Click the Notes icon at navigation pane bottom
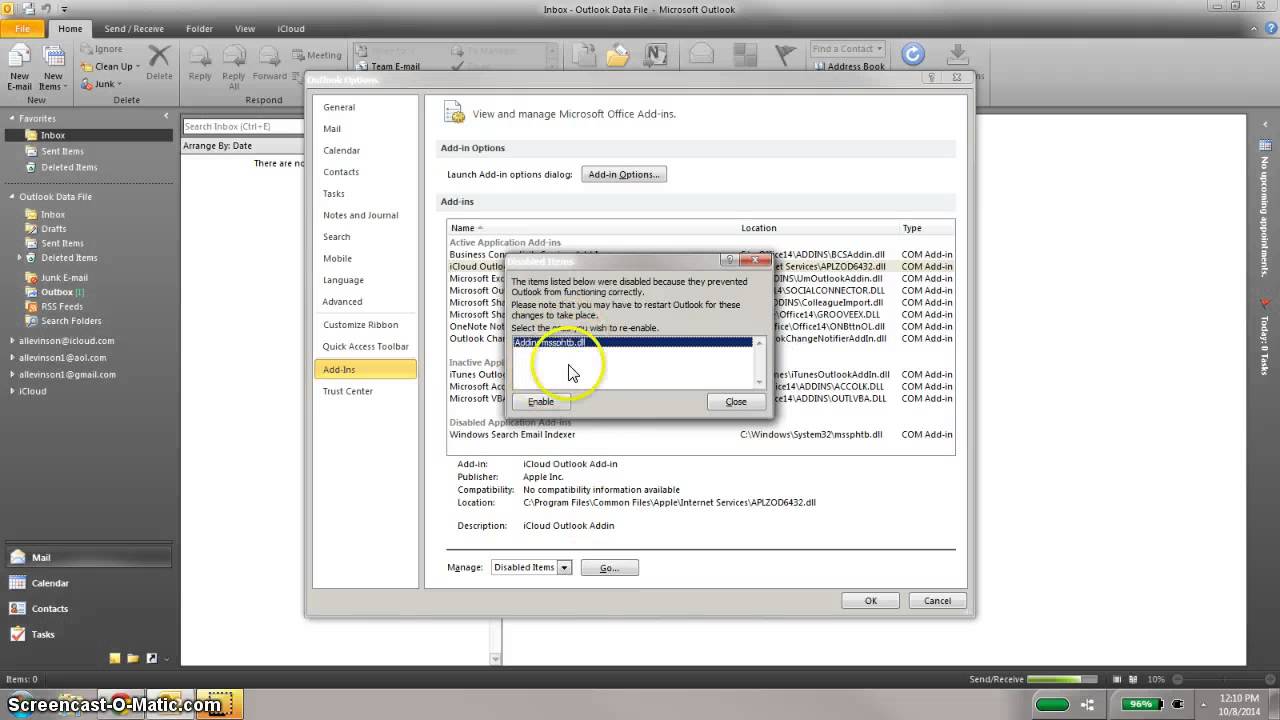 coord(115,658)
